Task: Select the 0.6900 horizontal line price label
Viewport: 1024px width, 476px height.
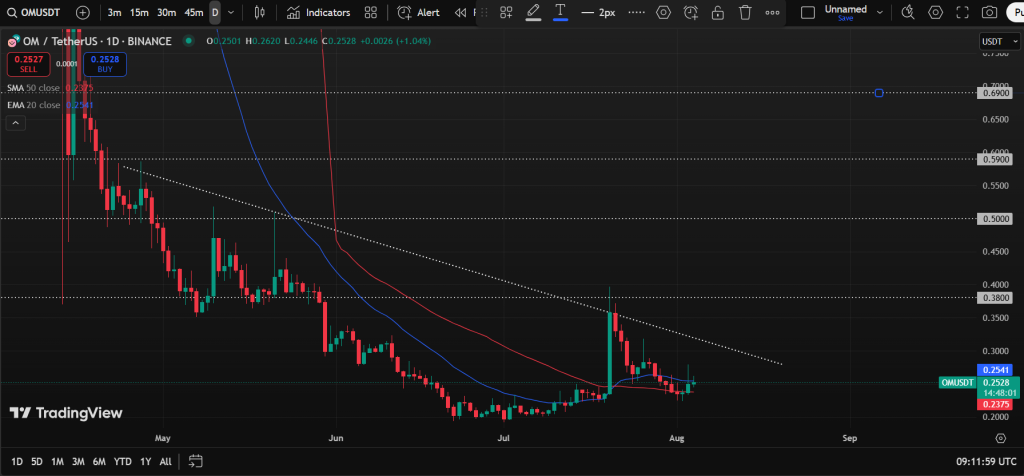Action: pyautogui.click(x=994, y=93)
